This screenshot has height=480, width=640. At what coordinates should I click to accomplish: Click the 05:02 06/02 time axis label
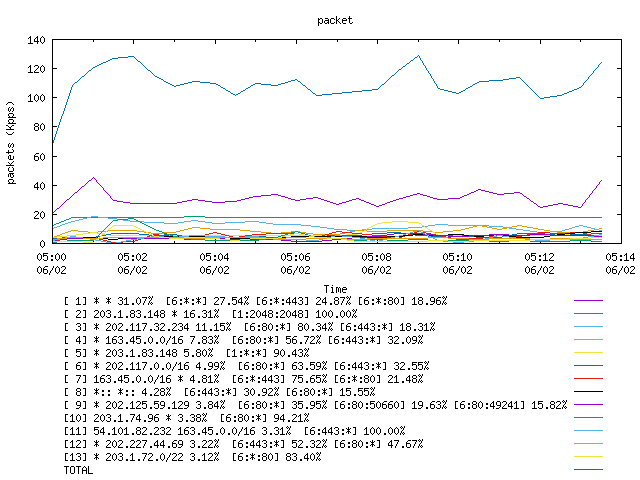(132, 264)
